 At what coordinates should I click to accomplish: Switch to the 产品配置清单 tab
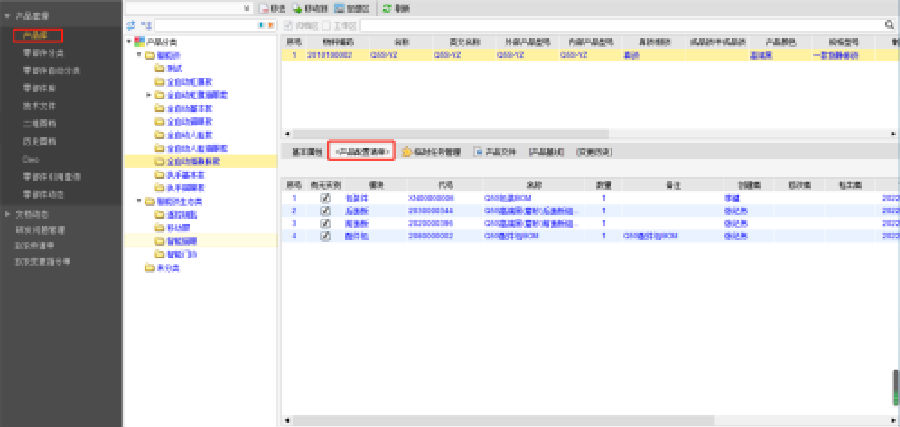(x=362, y=152)
